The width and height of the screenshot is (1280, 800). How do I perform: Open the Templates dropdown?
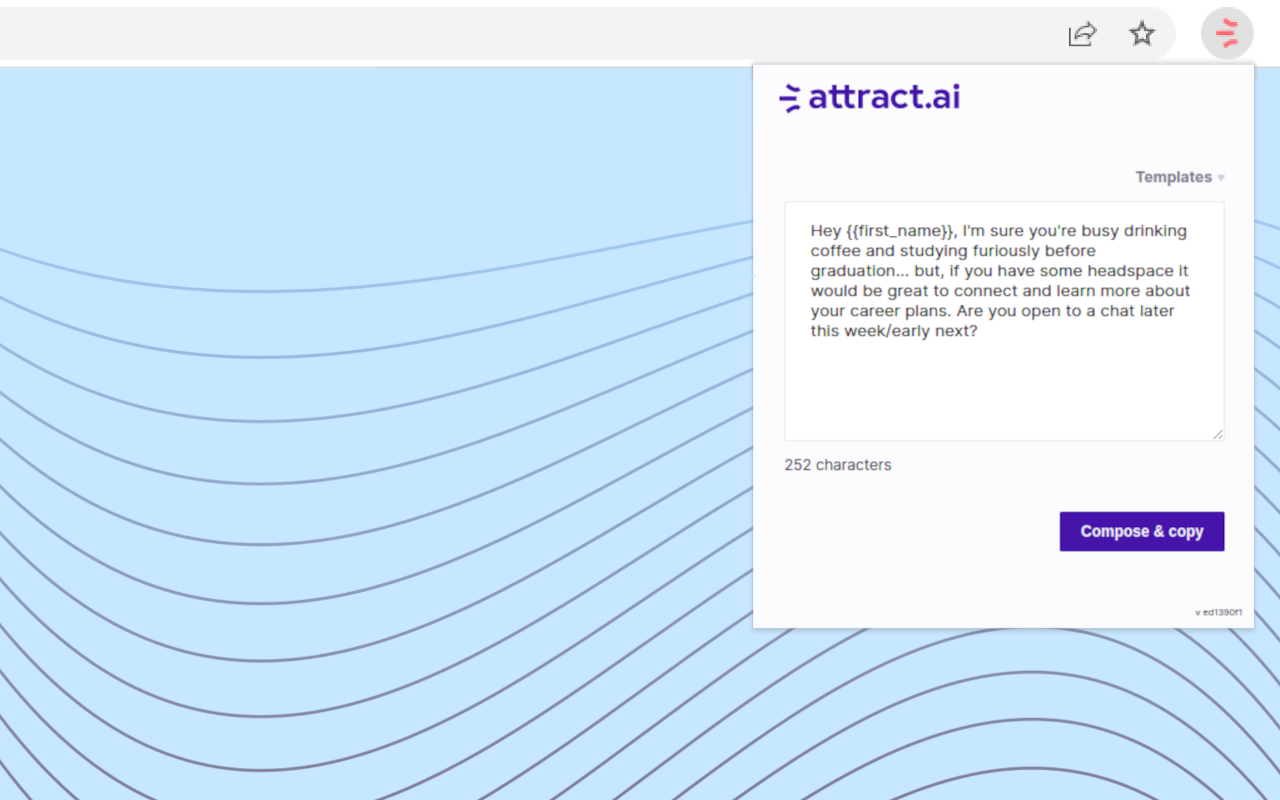(1180, 177)
